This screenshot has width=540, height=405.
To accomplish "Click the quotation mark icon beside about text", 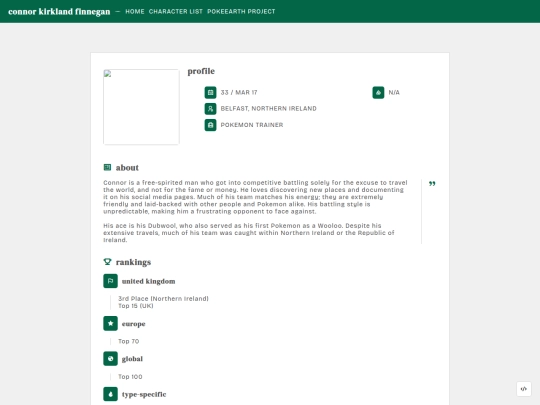I will point(432,184).
